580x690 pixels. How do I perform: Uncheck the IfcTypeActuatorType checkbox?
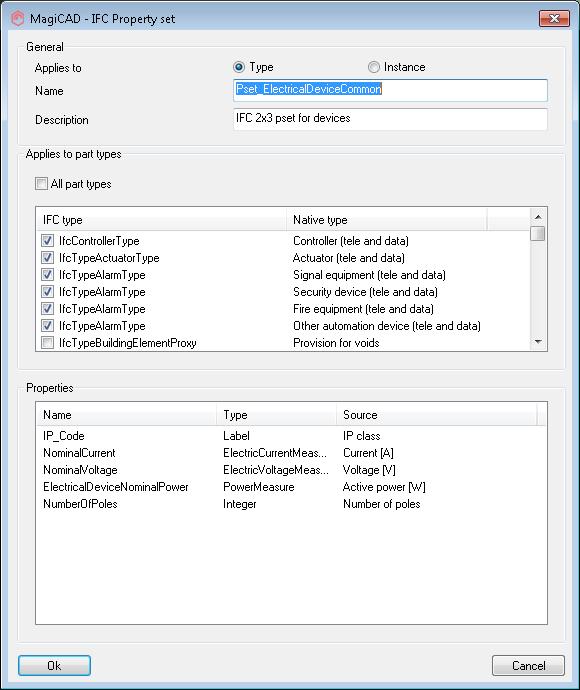tap(48, 258)
